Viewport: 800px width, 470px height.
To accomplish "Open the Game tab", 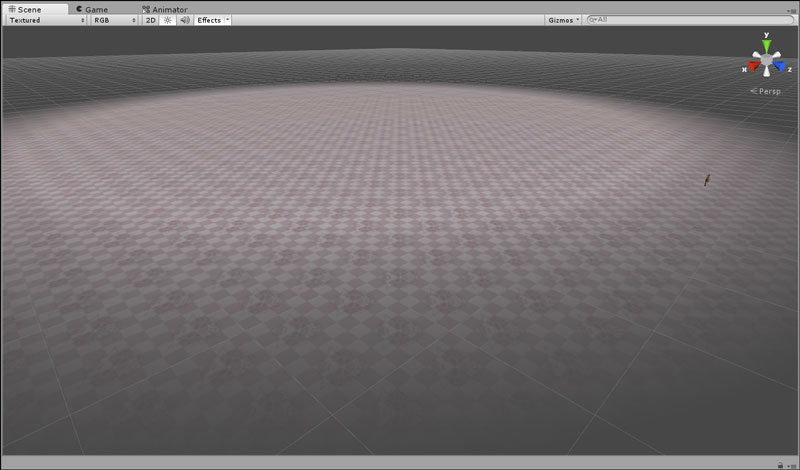I will click(92, 9).
